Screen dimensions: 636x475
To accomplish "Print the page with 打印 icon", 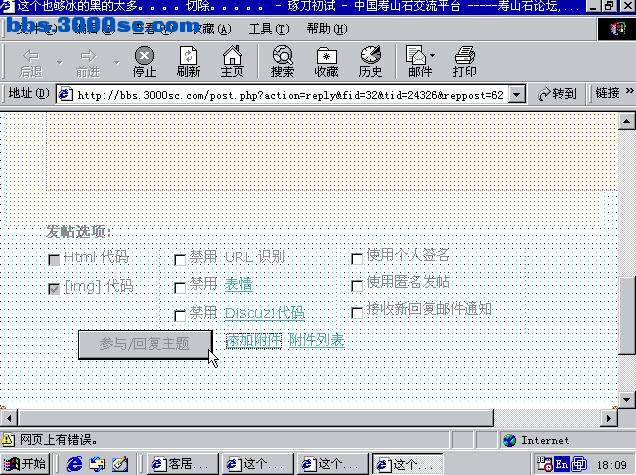I will coord(464,62).
